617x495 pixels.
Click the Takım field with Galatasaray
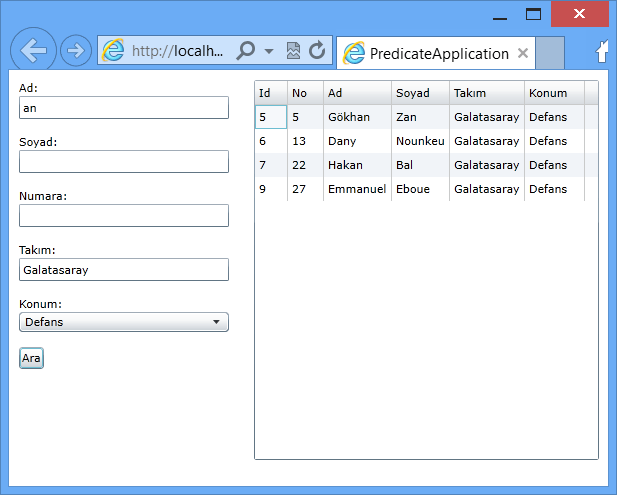point(124,269)
